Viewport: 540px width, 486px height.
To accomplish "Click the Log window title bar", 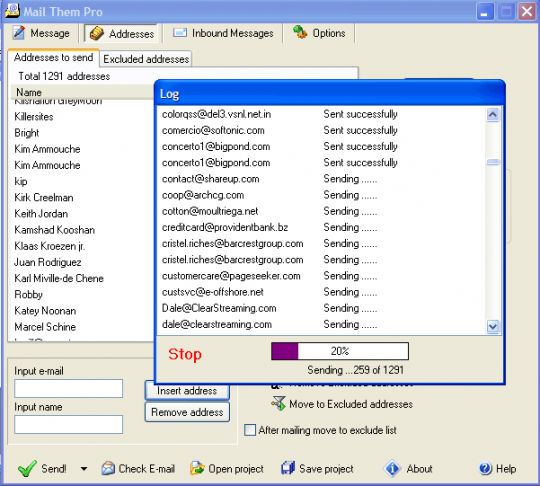I will click(330, 93).
